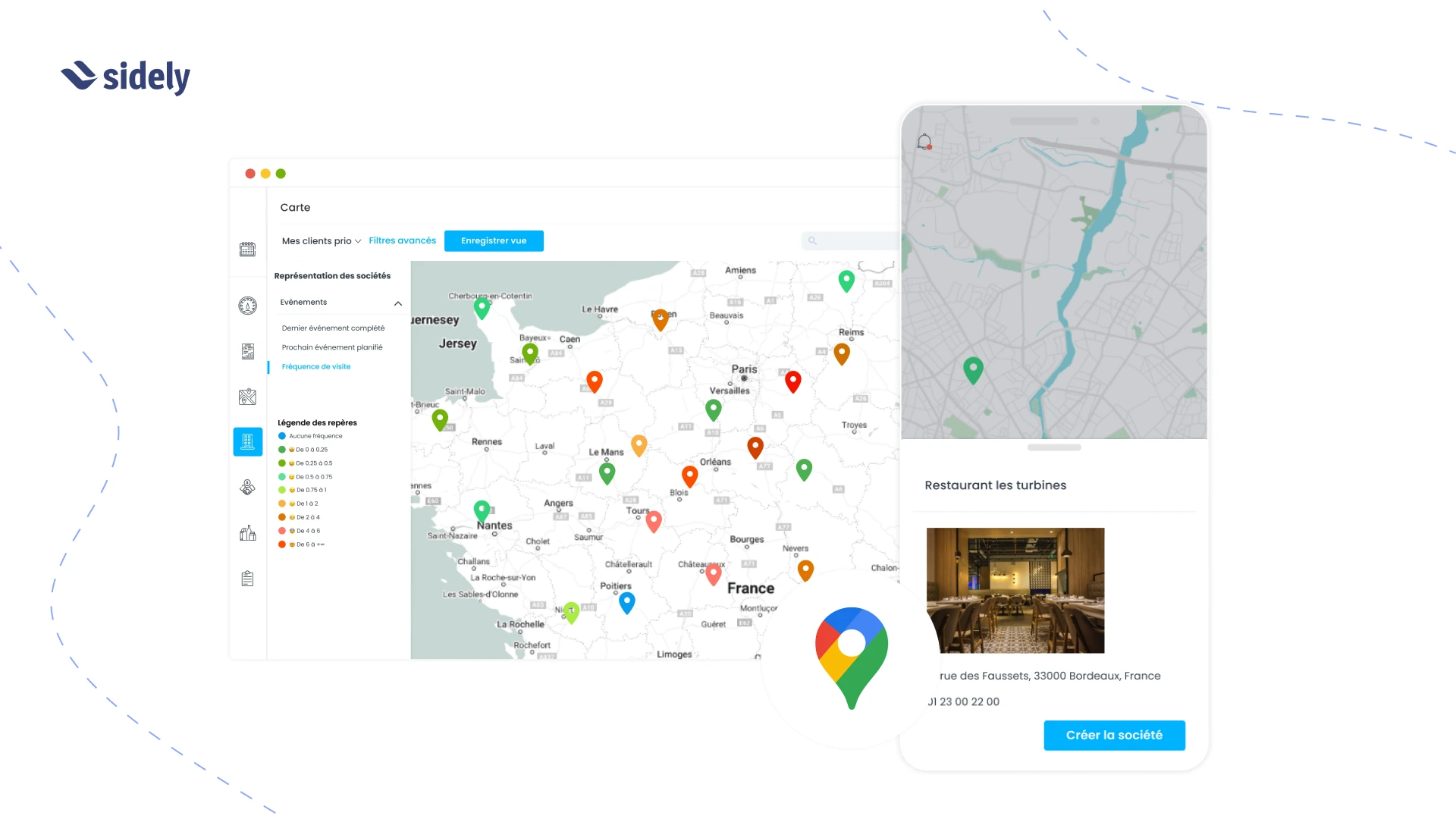Viewport: 1456px width, 819px height.
Task: Open the reports chart icon
Action: [x=247, y=351]
